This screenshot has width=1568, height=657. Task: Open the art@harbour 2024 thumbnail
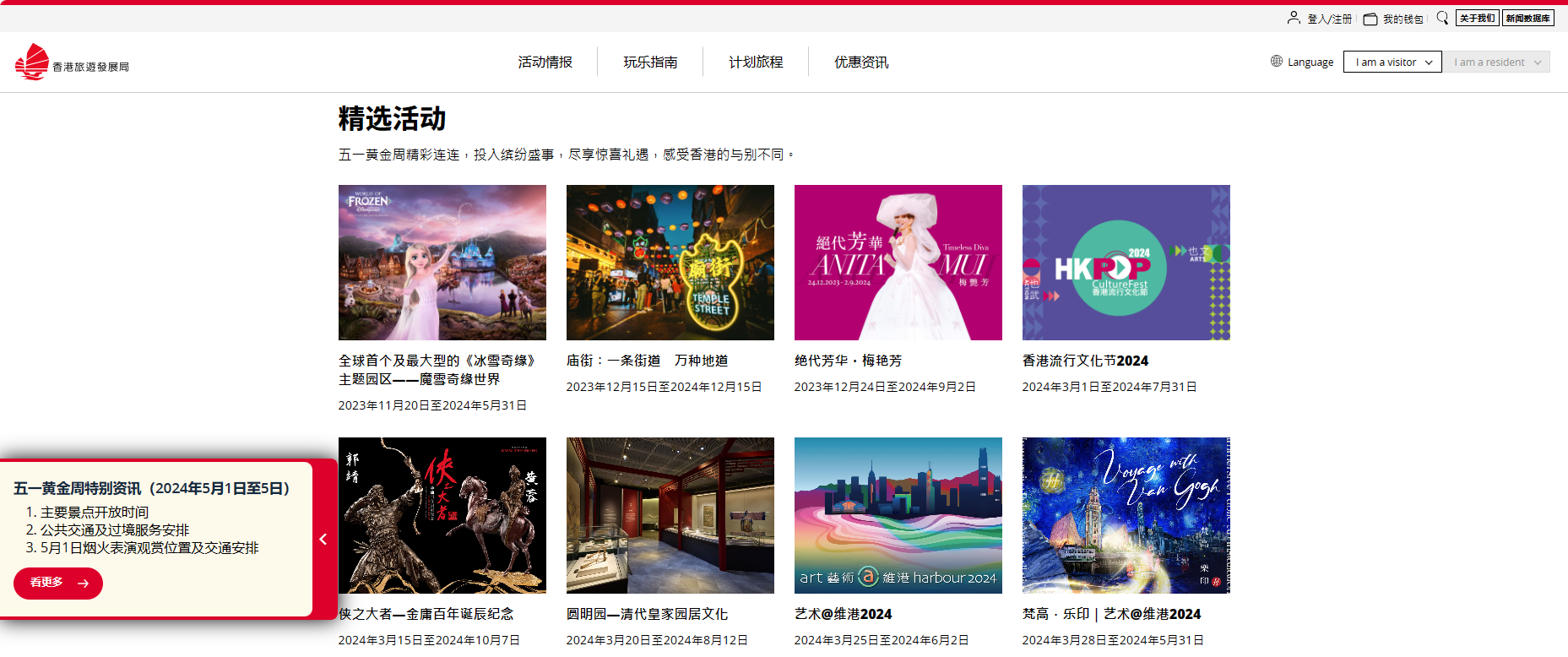tap(898, 515)
